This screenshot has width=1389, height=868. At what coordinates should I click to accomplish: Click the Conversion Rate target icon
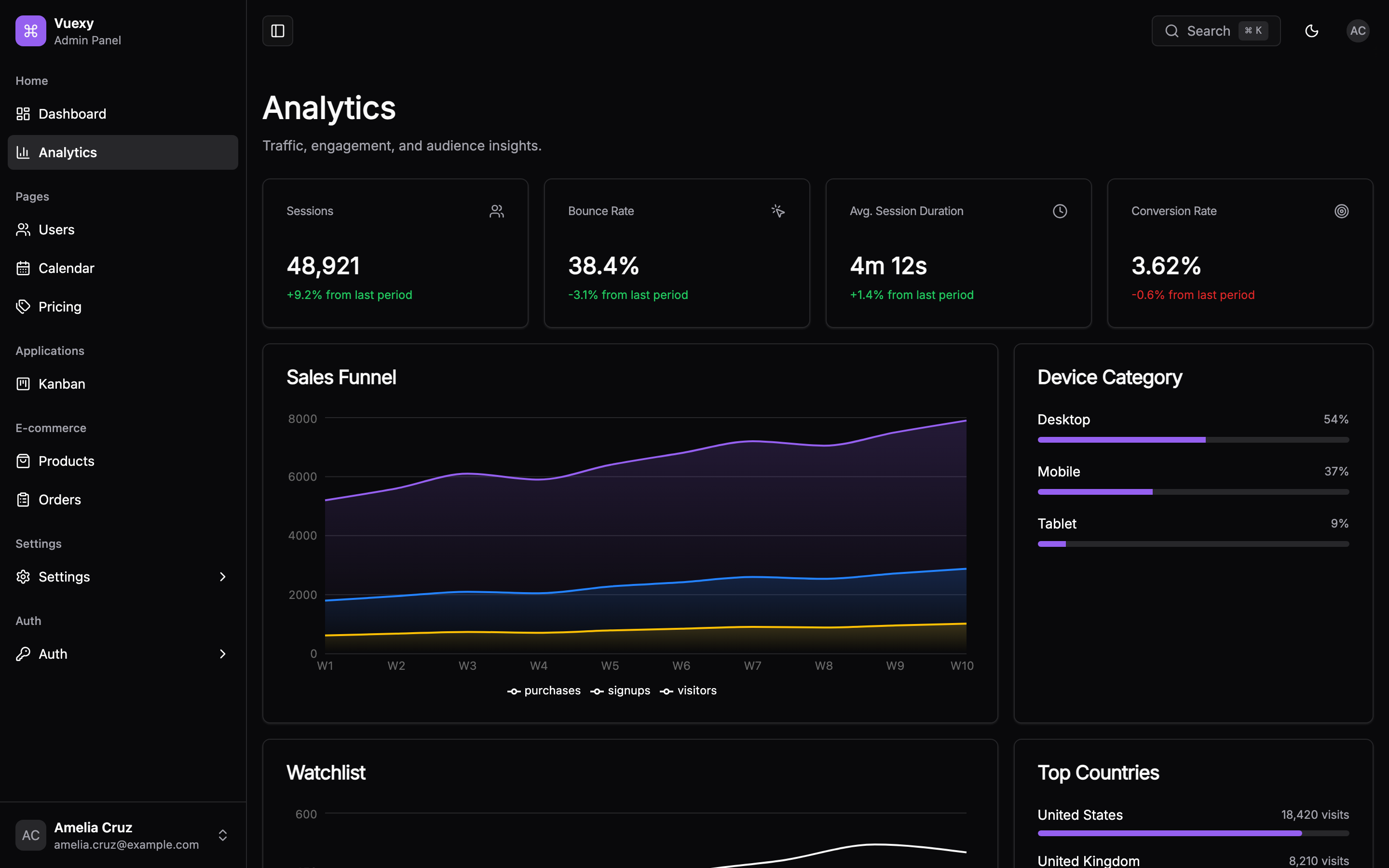[1341, 211]
